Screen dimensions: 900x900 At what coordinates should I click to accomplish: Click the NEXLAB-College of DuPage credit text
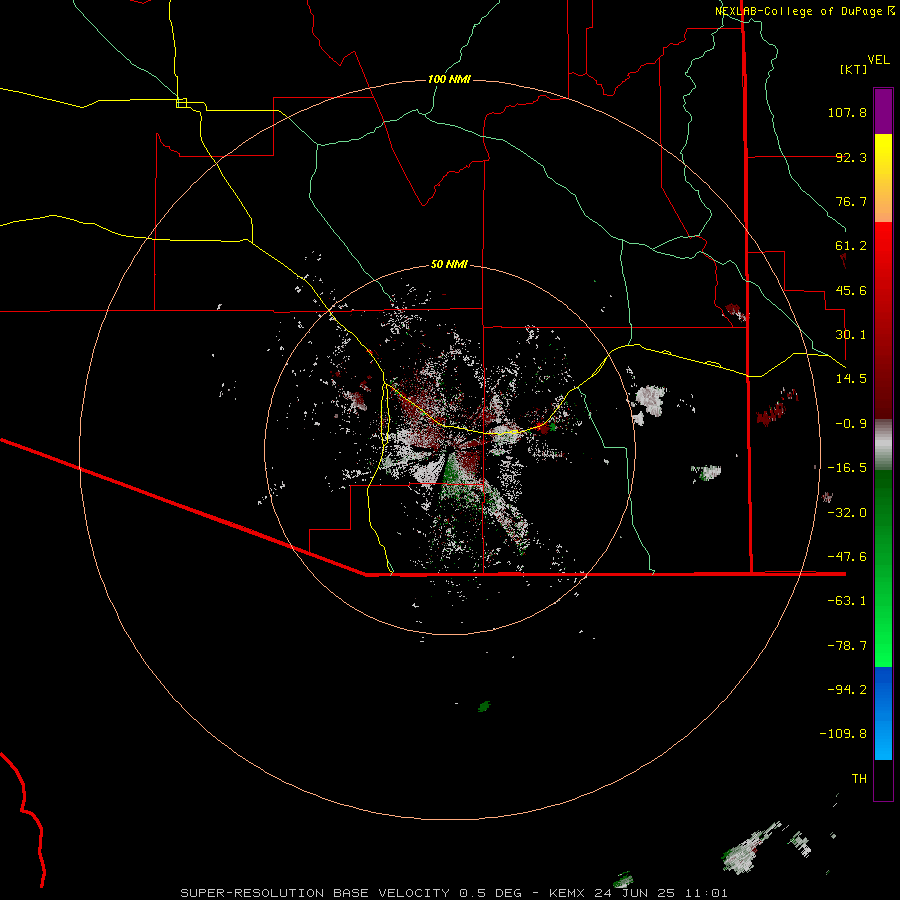[x=799, y=11]
